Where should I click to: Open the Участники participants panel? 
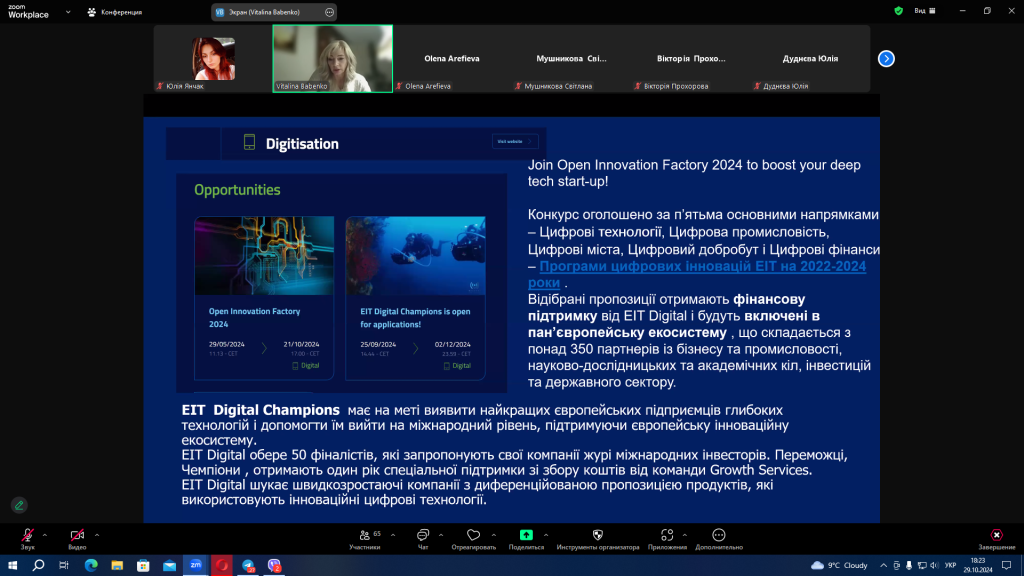coord(364,539)
